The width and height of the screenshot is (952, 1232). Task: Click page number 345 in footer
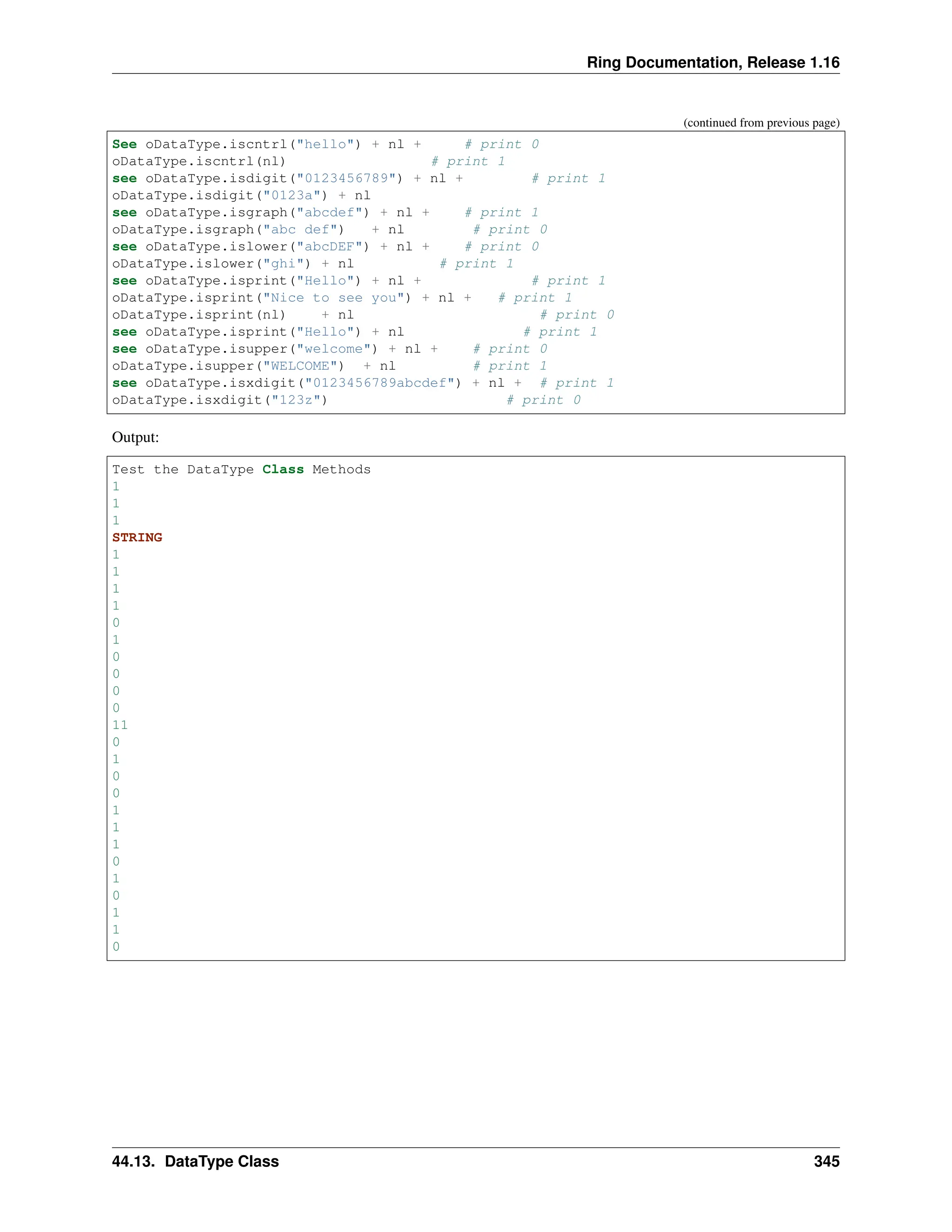pos(826,1161)
